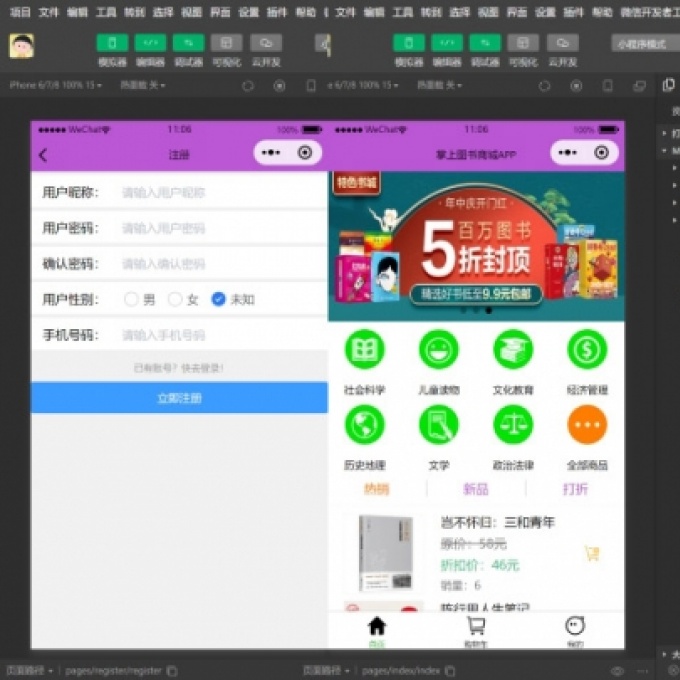Toggle 模拟器 in the register-page window toolbar
The width and height of the screenshot is (680, 680).
[x=112, y=43]
